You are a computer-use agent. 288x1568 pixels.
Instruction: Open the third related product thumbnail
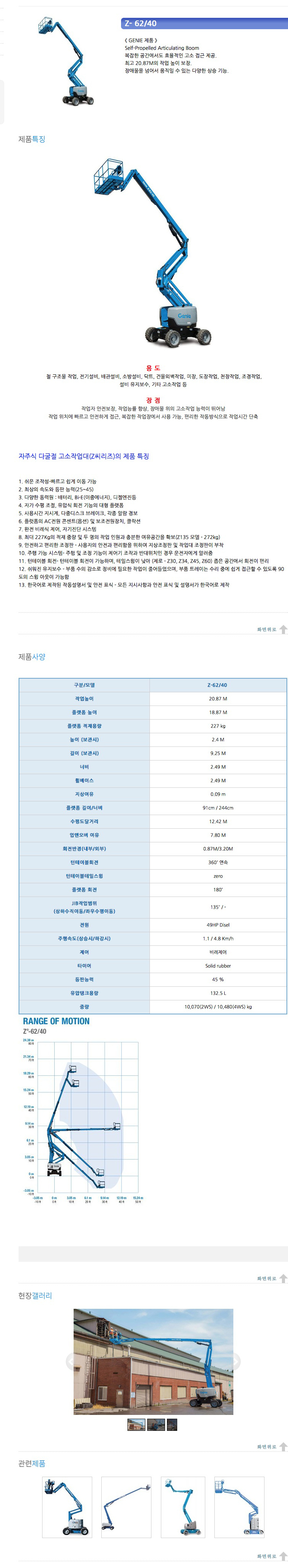click(x=183, y=1507)
